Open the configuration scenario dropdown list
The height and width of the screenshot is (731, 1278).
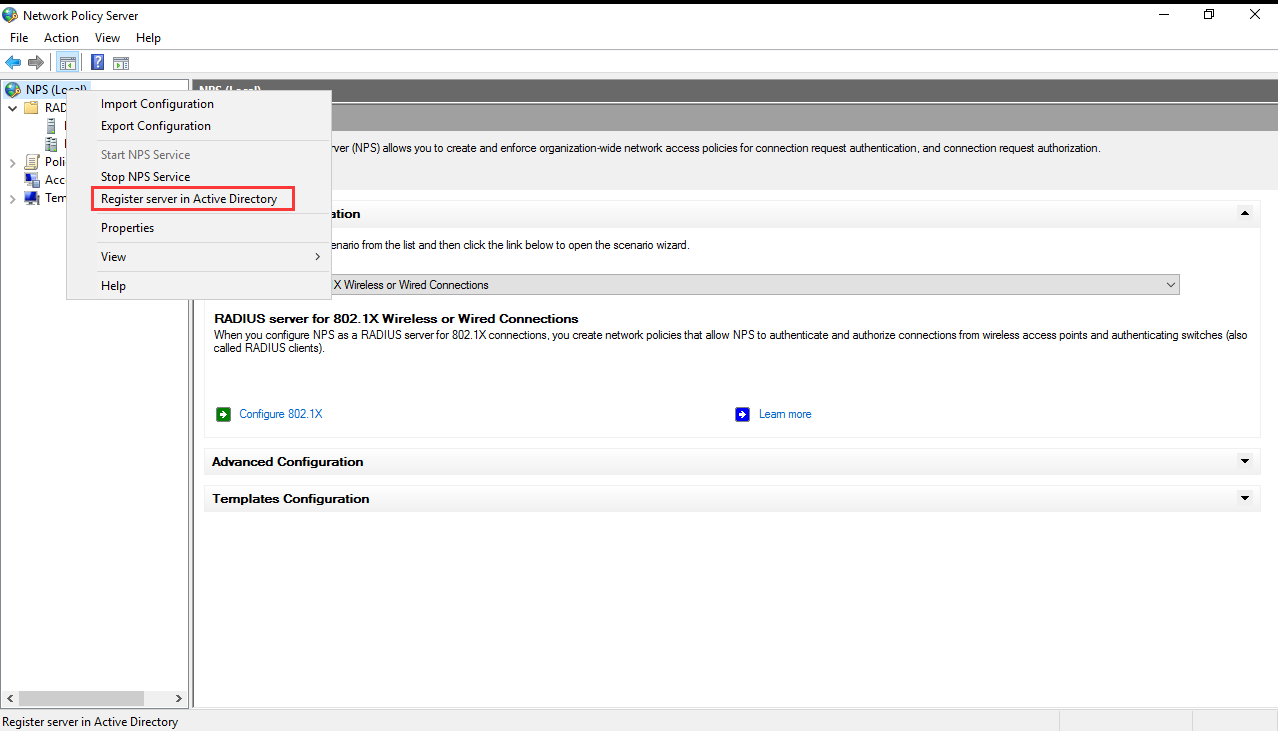coord(1169,284)
